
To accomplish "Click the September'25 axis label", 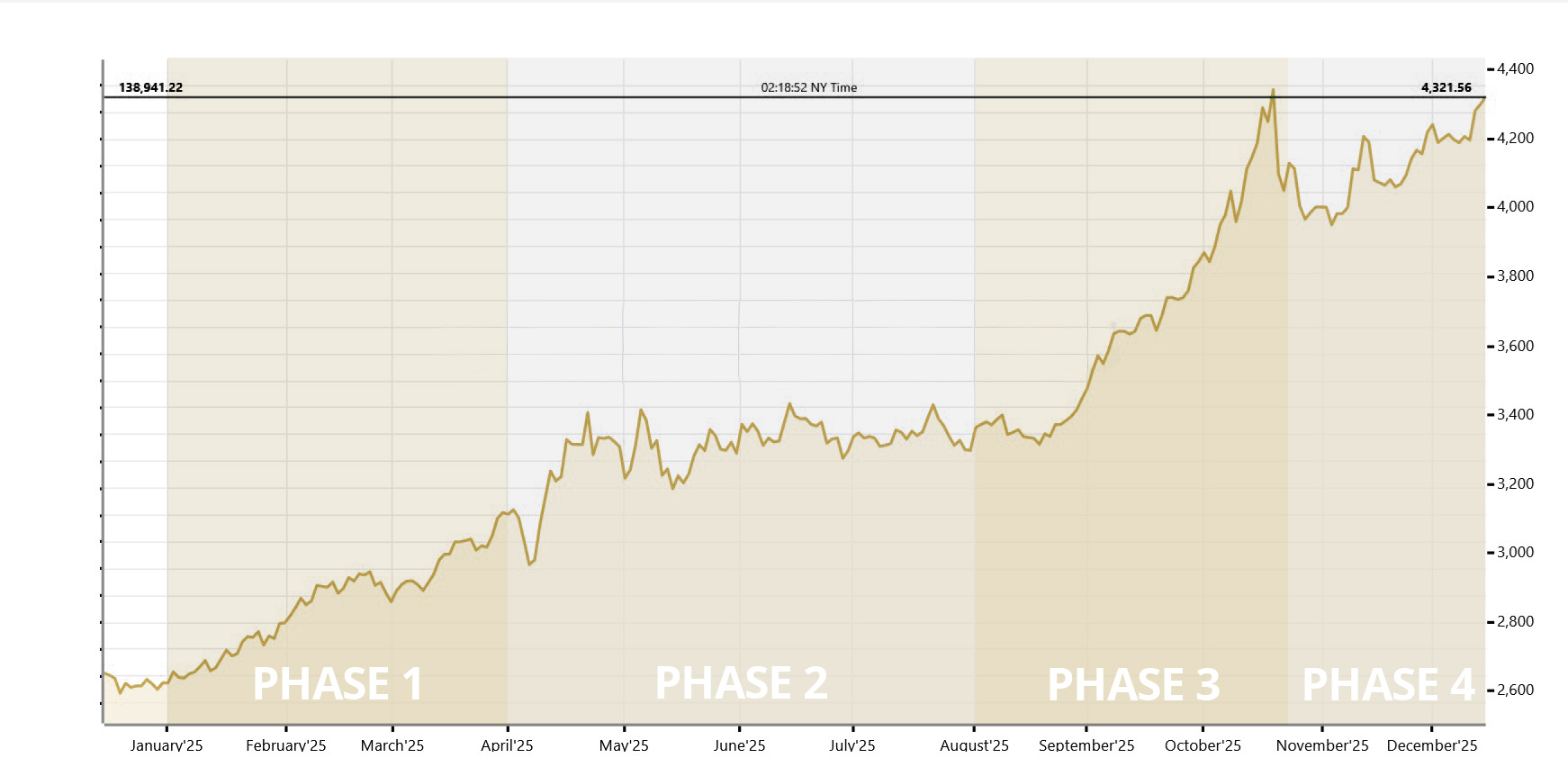I will coord(1086,745).
